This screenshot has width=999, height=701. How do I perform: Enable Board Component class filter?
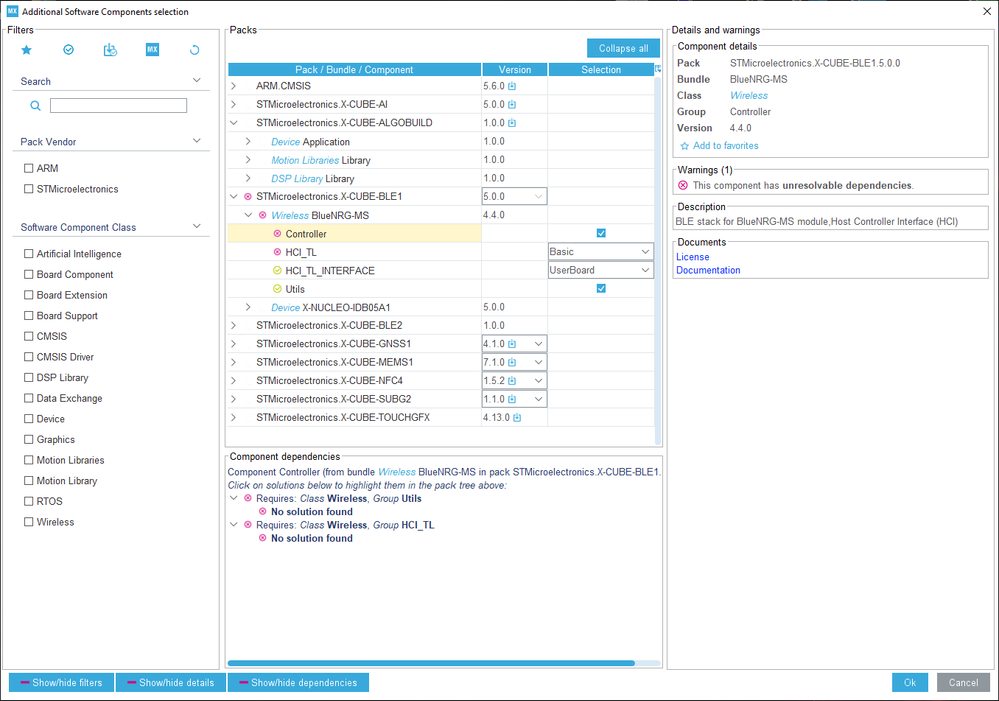[x=28, y=275]
